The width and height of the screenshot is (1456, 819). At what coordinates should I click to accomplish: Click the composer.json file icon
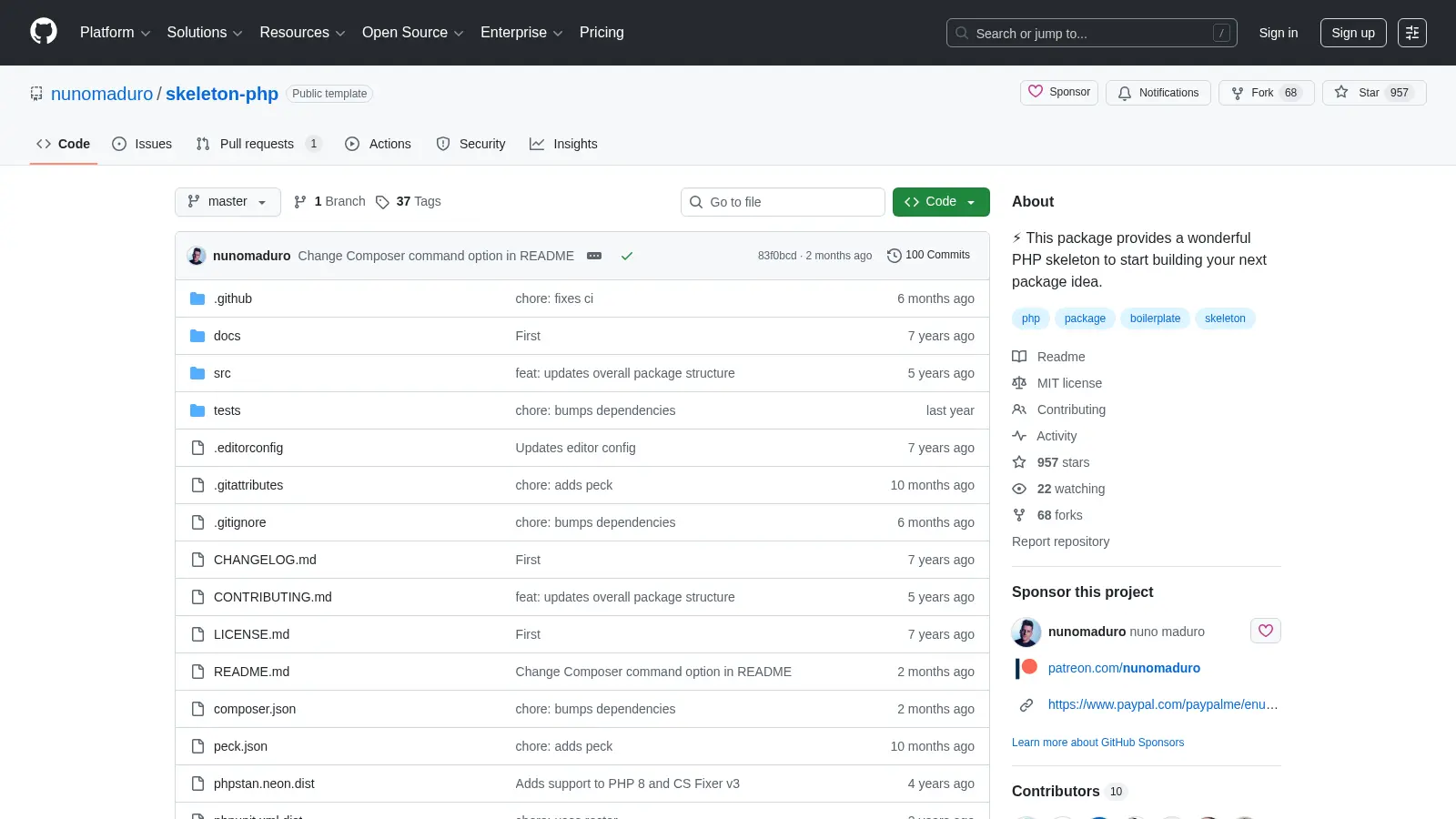coord(197,709)
